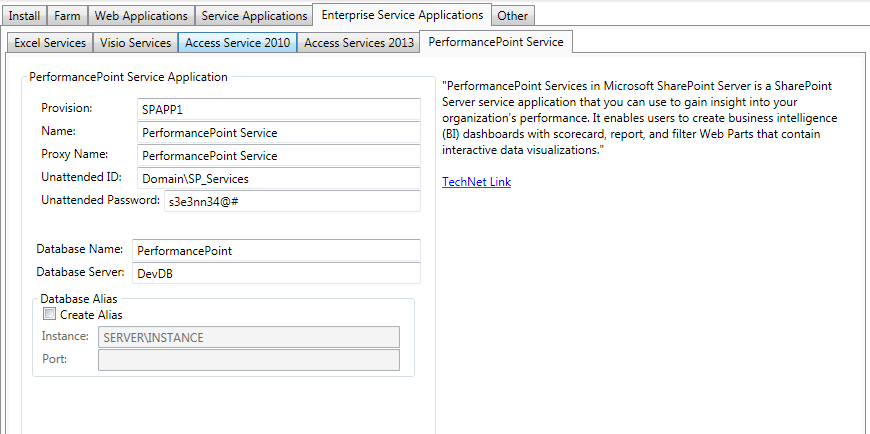Click the Unattended Password label
Screen dimensions: 870x434
point(100,200)
